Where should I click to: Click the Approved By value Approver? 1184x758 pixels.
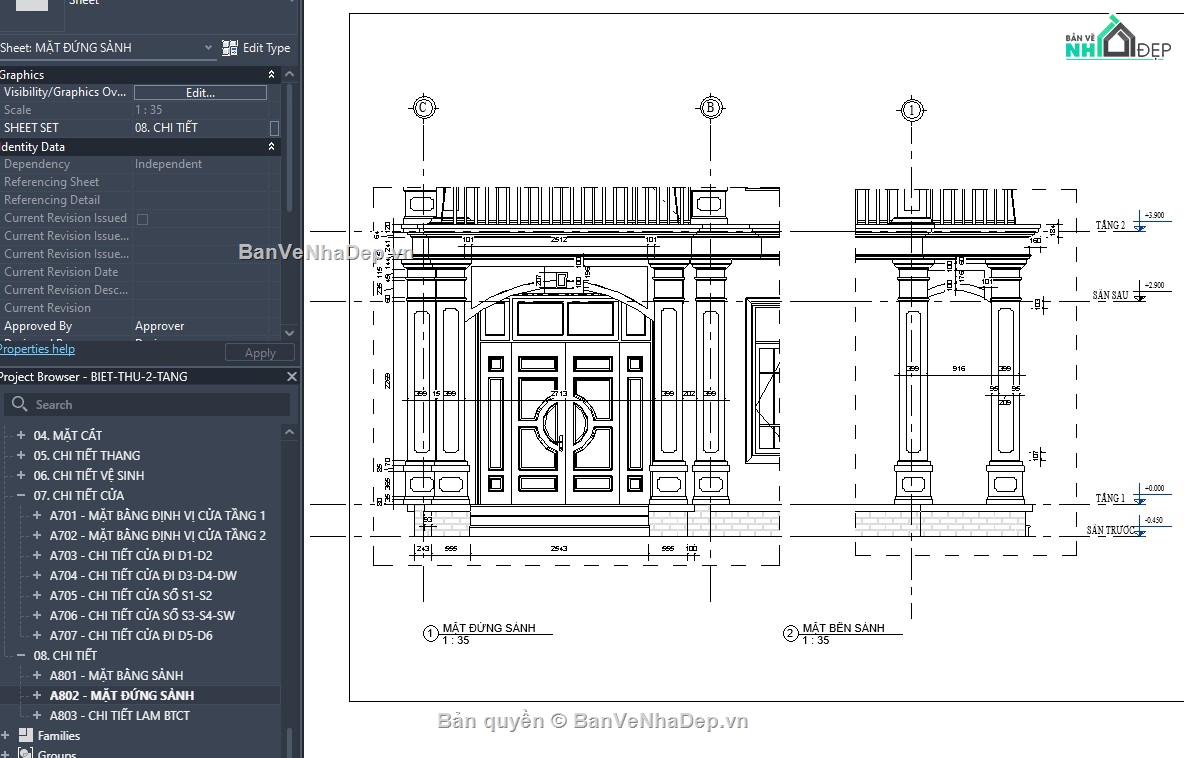pyautogui.click(x=159, y=326)
